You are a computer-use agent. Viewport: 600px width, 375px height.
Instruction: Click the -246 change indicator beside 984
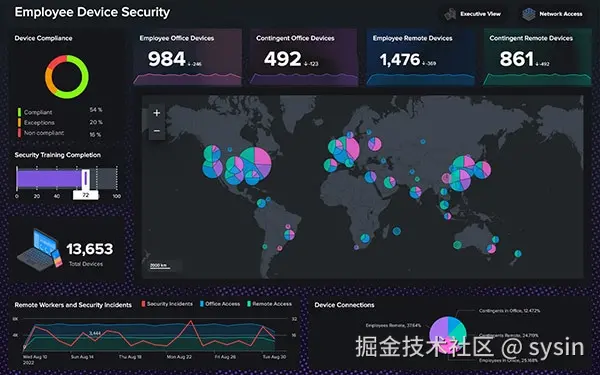[195, 64]
